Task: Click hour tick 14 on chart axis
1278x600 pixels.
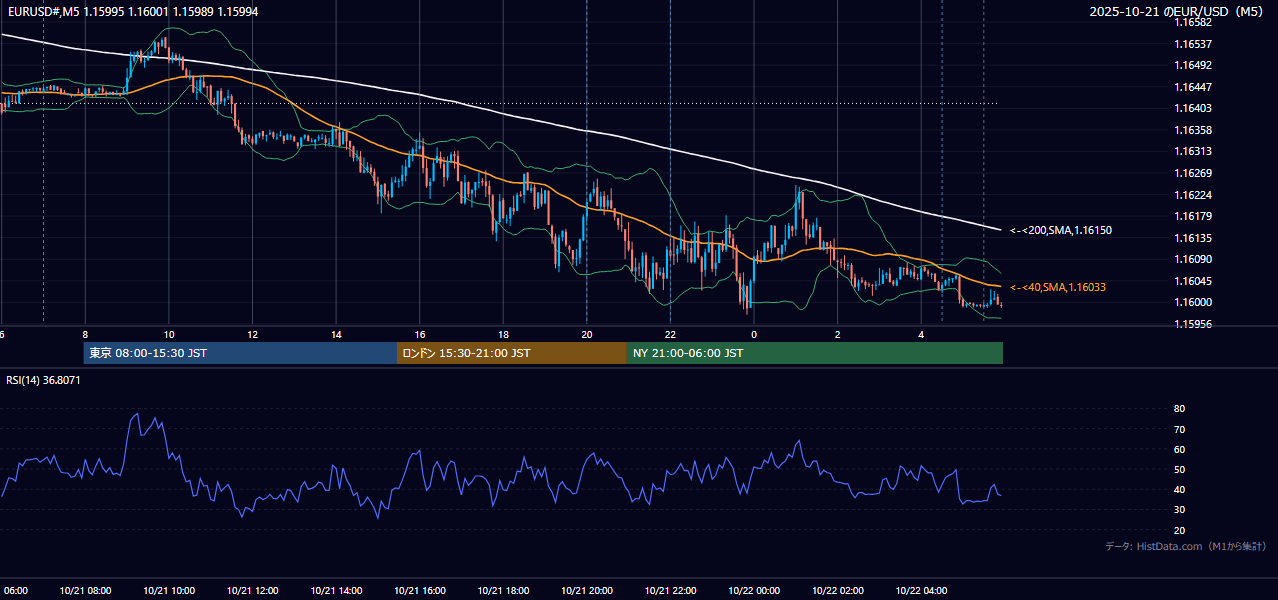Action: tap(336, 334)
